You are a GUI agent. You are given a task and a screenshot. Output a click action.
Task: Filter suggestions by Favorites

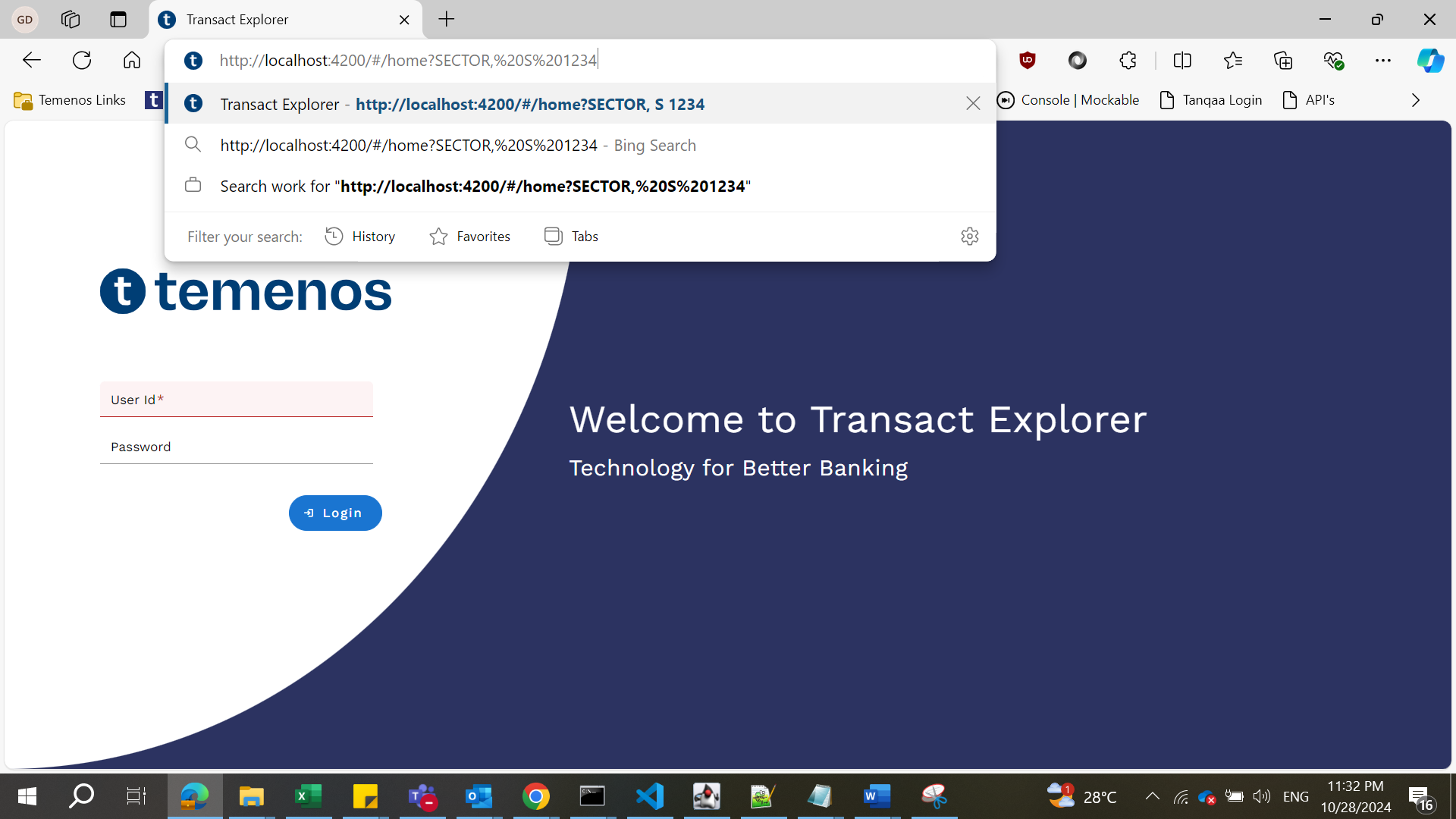click(x=470, y=237)
